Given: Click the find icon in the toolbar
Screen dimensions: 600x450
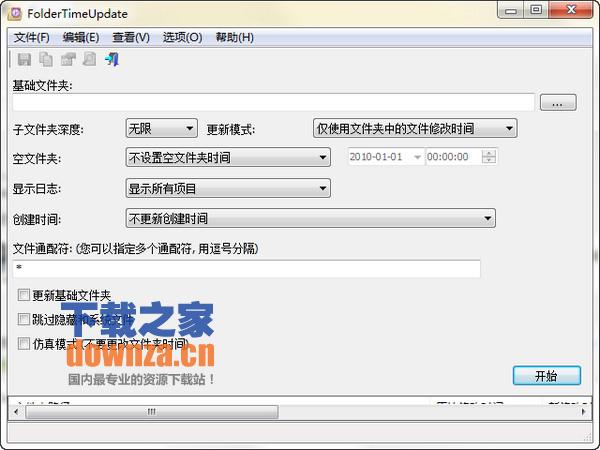Looking at the screenshot, I should 90,59.
